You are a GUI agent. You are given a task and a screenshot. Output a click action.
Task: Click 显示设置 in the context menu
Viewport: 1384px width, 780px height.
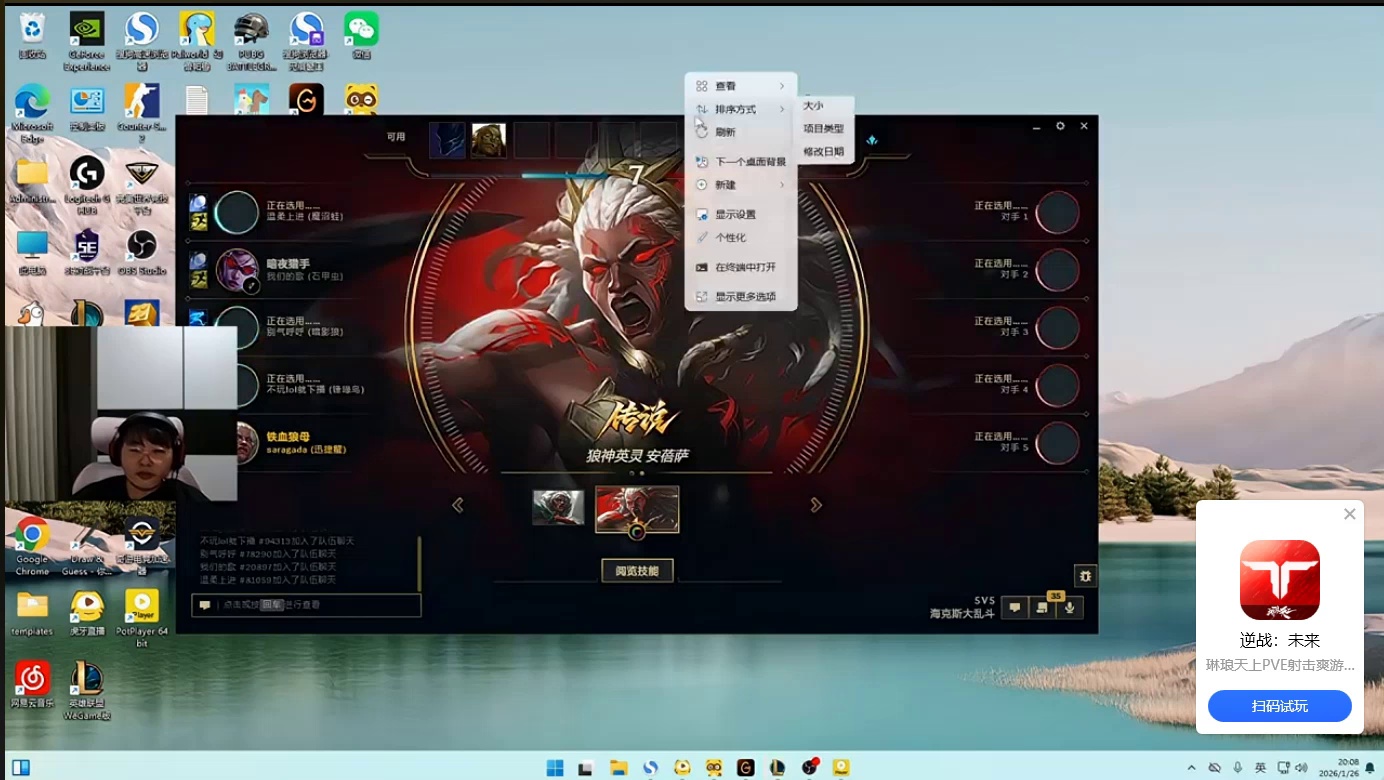pos(735,214)
